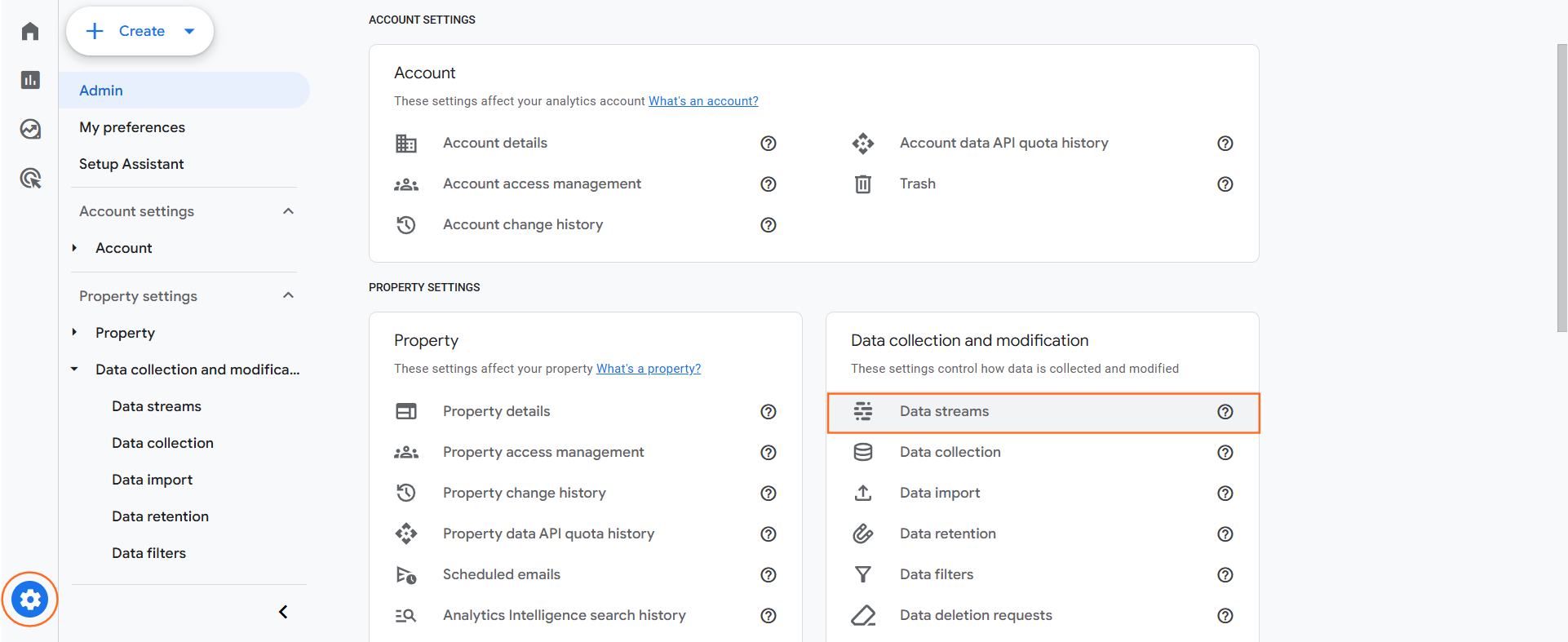The image size is (1568, 642).
Task: Click the Scheduled emails icon
Action: [x=406, y=575]
